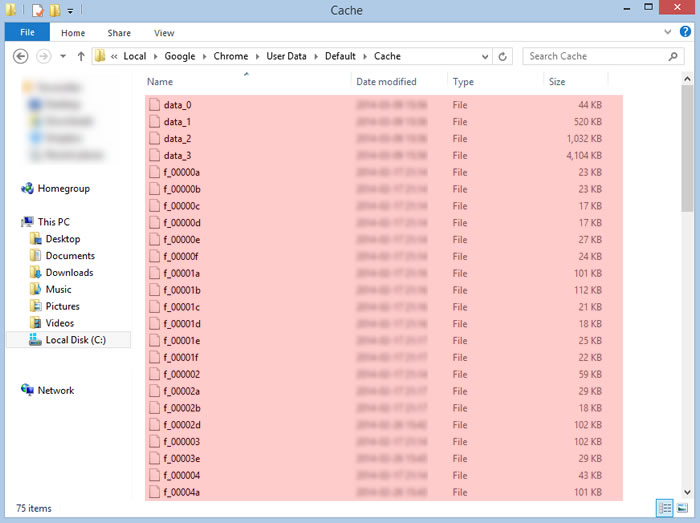The height and width of the screenshot is (523, 700).
Task: Click the data_3 file icon
Action: pyautogui.click(x=154, y=155)
